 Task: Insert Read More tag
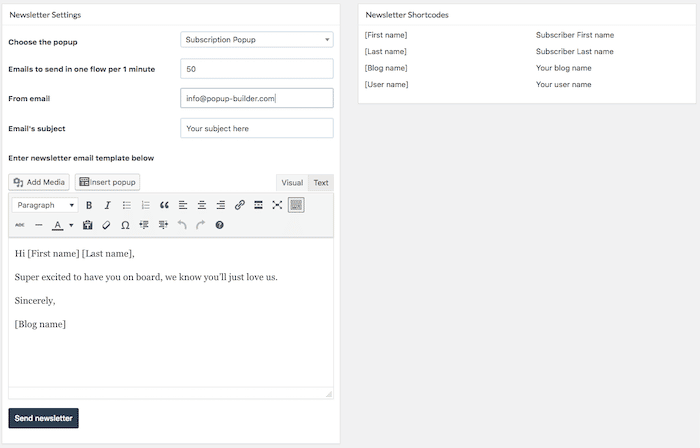(x=258, y=205)
